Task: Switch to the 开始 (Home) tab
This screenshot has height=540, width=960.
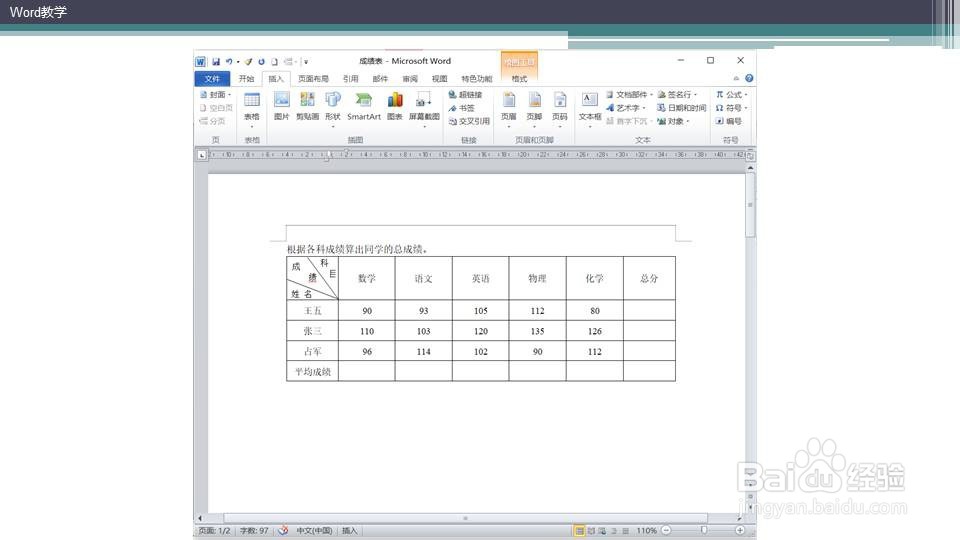Action: tap(246, 78)
